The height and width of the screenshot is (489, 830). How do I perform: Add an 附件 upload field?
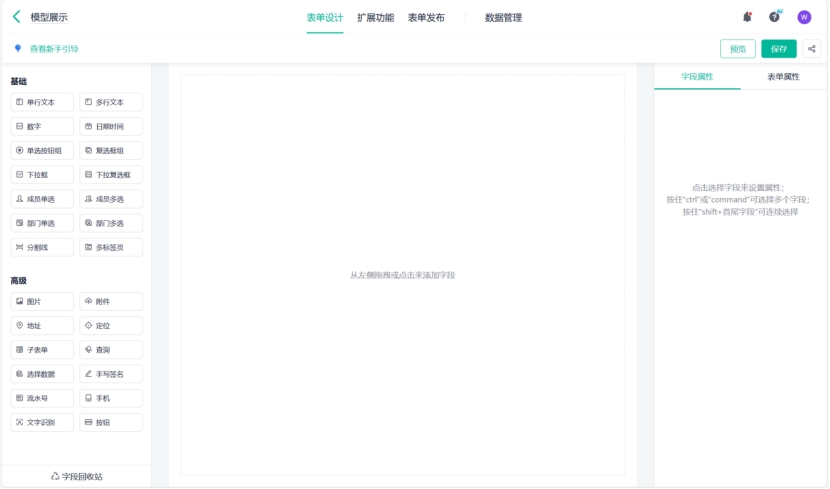(x=111, y=302)
